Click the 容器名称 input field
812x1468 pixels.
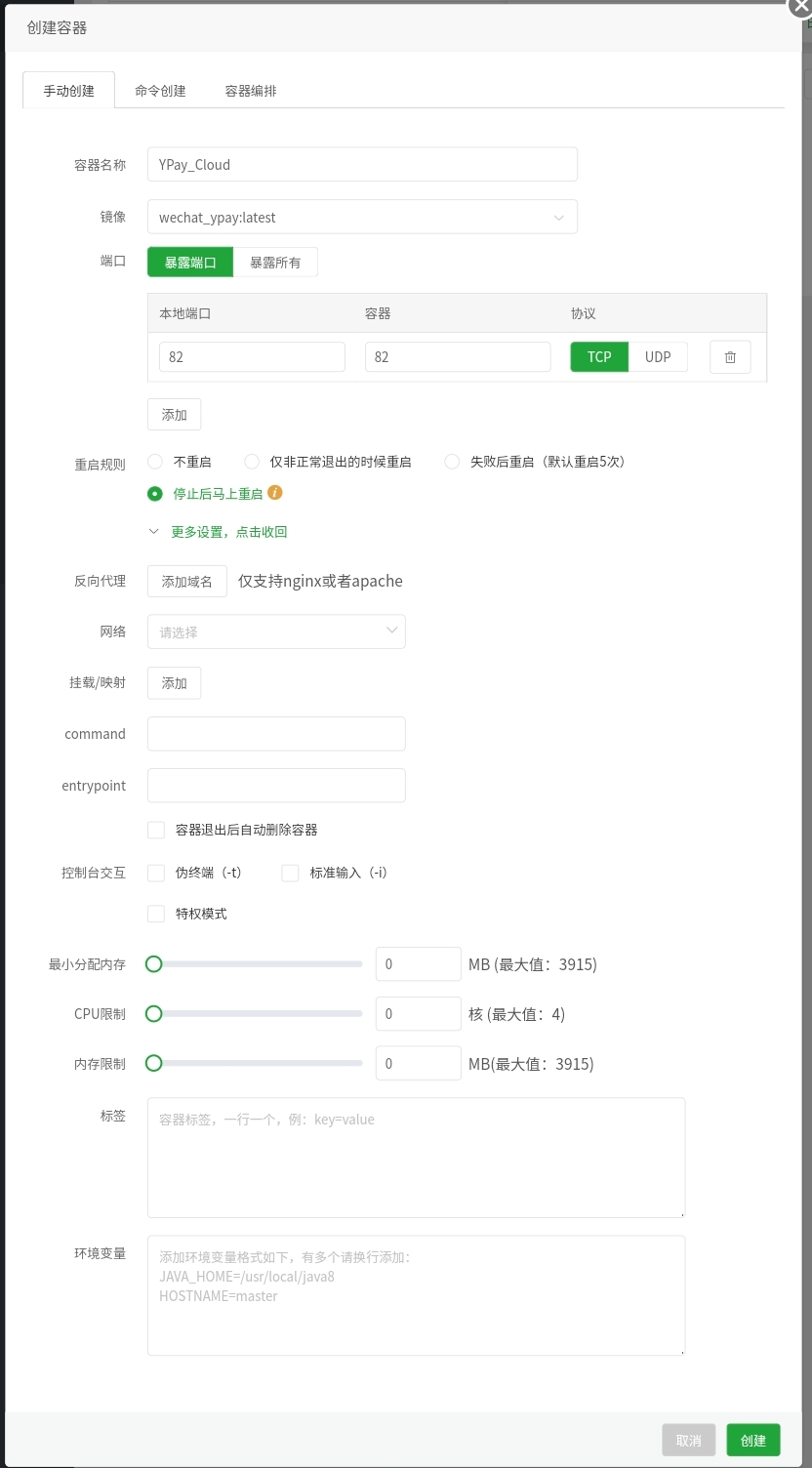coord(362,164)
